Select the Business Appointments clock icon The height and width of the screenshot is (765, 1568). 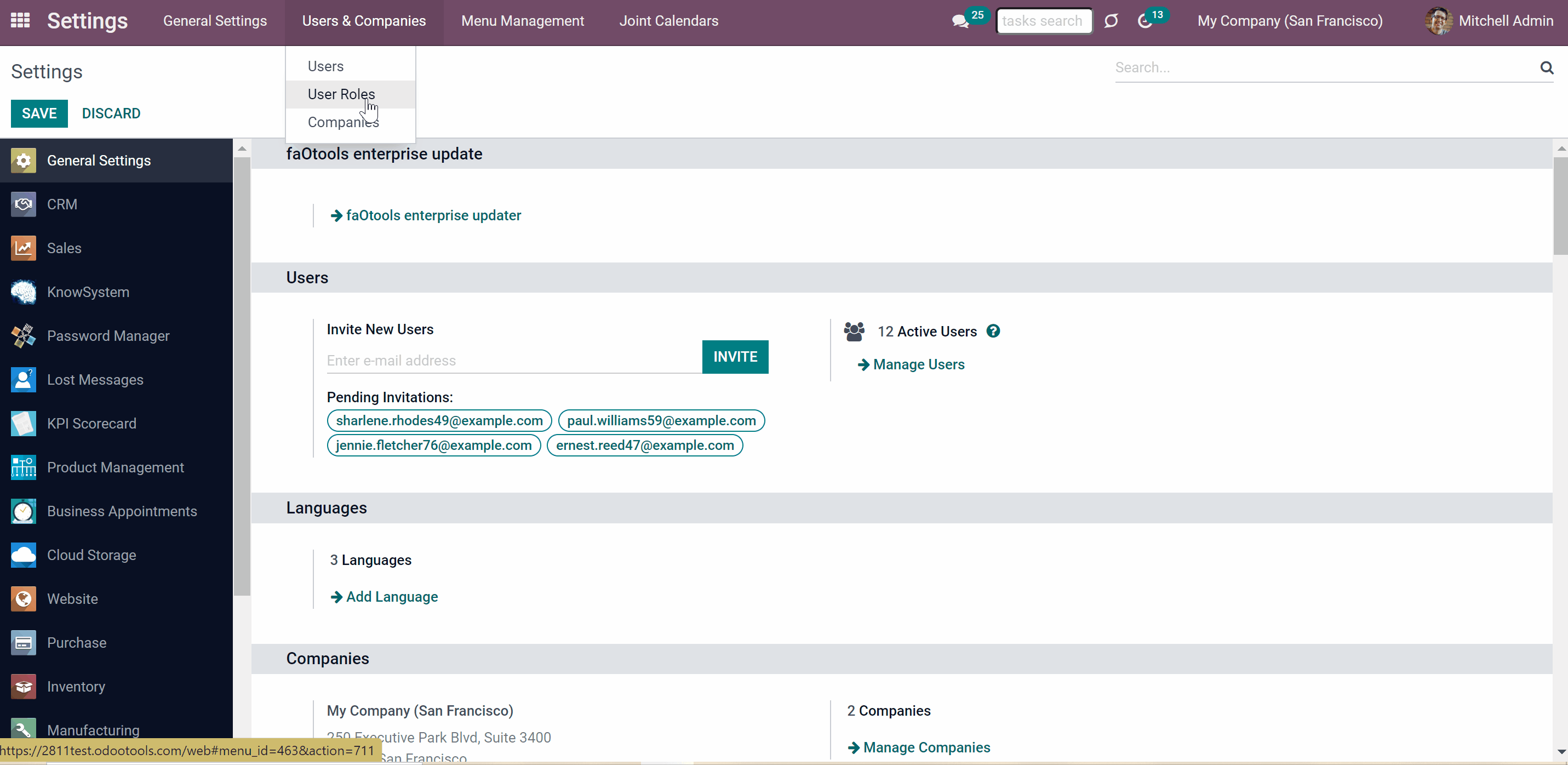coord(23,512)
